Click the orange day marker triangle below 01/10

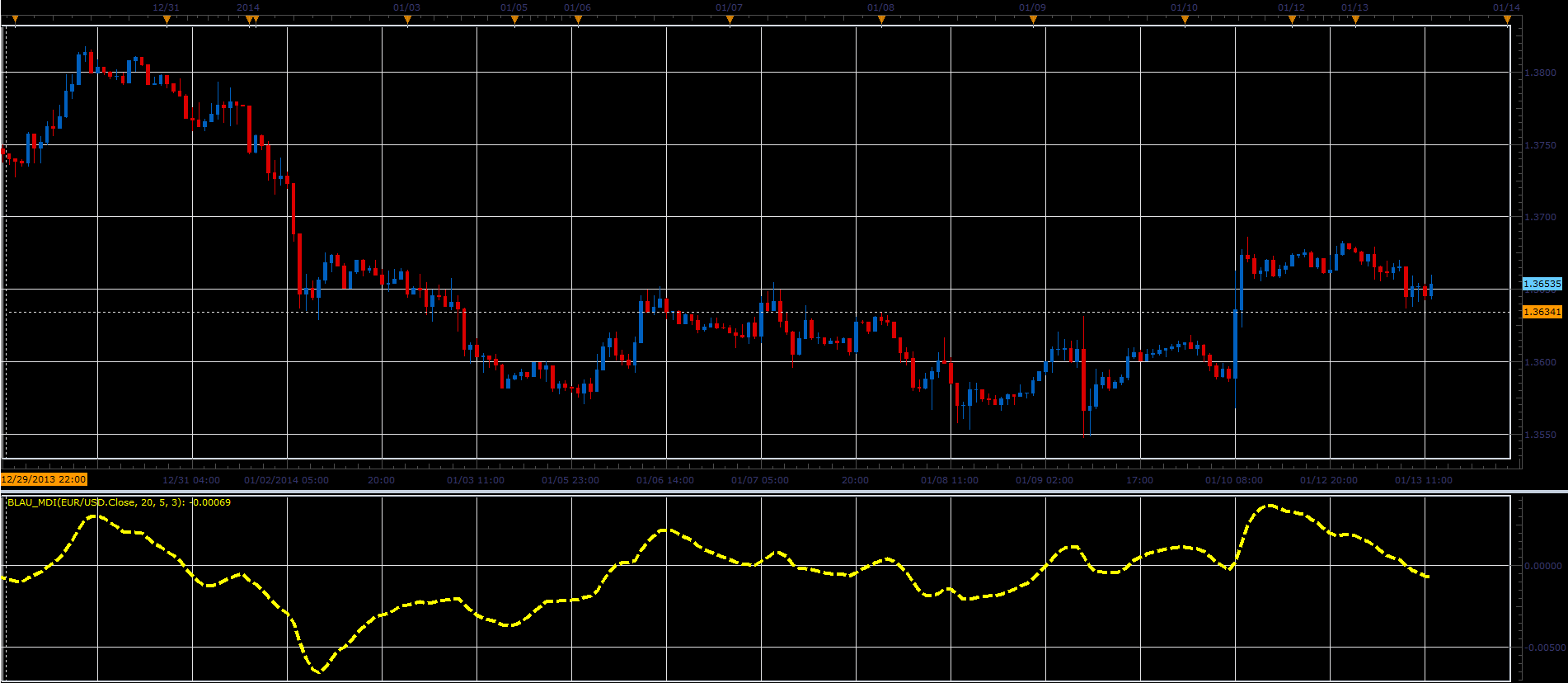coord(1185,21)
